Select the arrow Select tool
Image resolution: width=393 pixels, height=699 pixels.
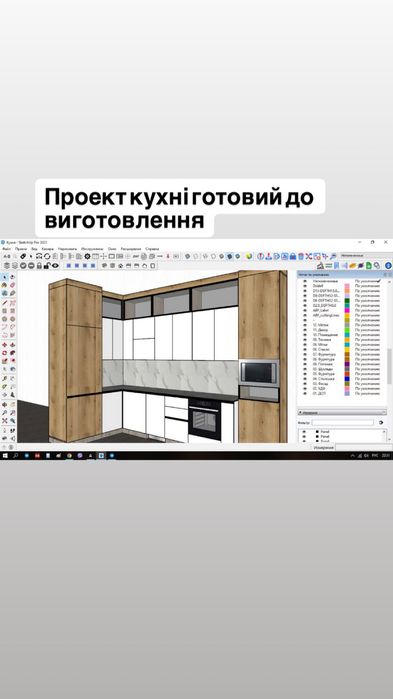(4, 277)
